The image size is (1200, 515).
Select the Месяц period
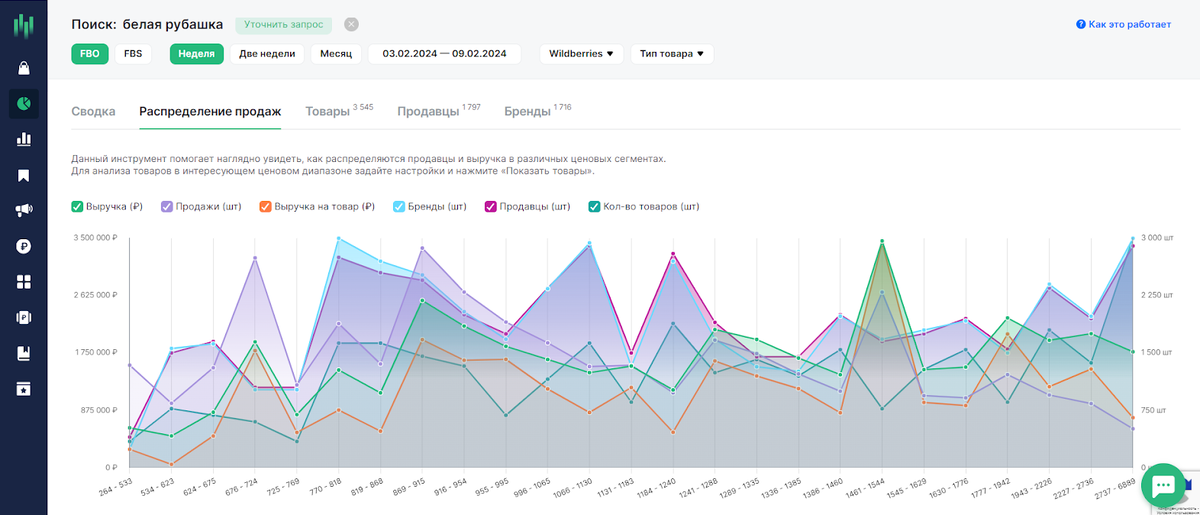pos(337,54)
